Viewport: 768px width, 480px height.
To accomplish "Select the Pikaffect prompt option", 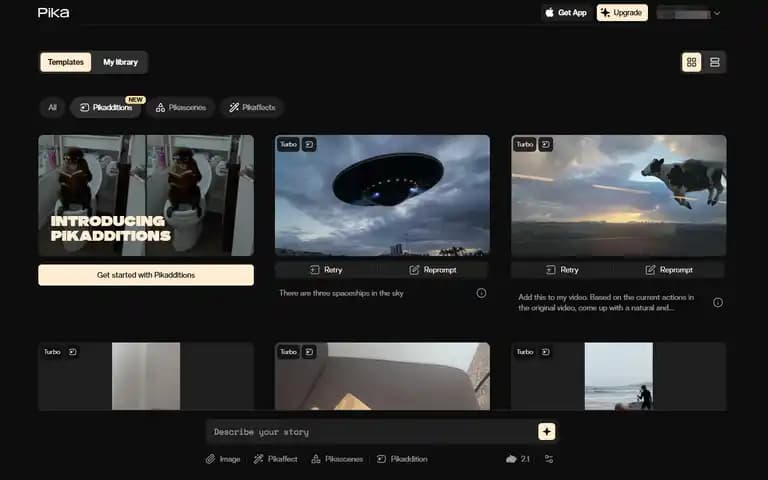I will [275, 459].
